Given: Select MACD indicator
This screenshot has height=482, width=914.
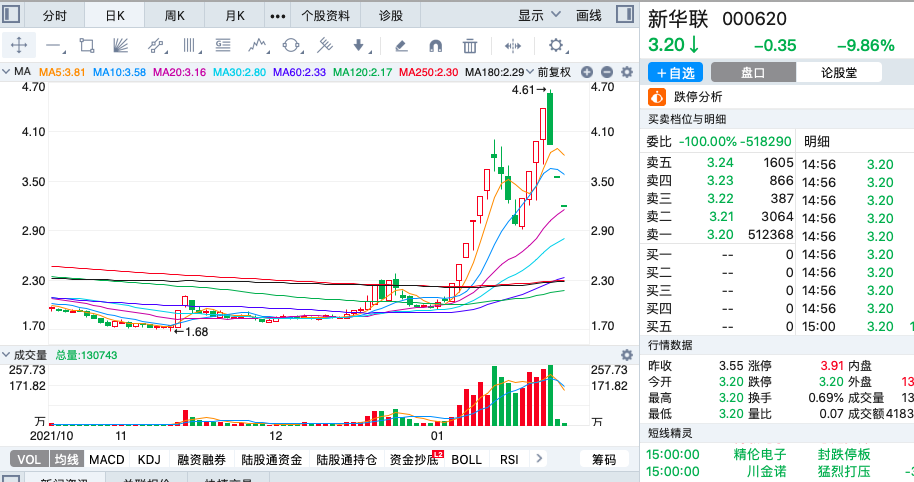Looking at the screenshot, I should (x=107, y=459).
